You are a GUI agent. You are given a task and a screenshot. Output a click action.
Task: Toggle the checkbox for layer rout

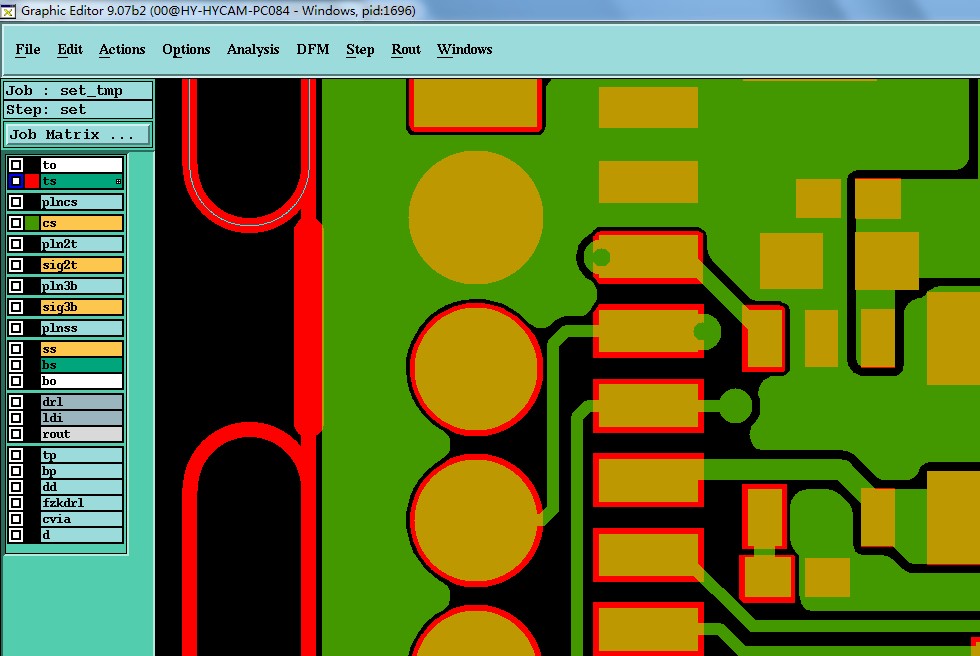[16, 434]
